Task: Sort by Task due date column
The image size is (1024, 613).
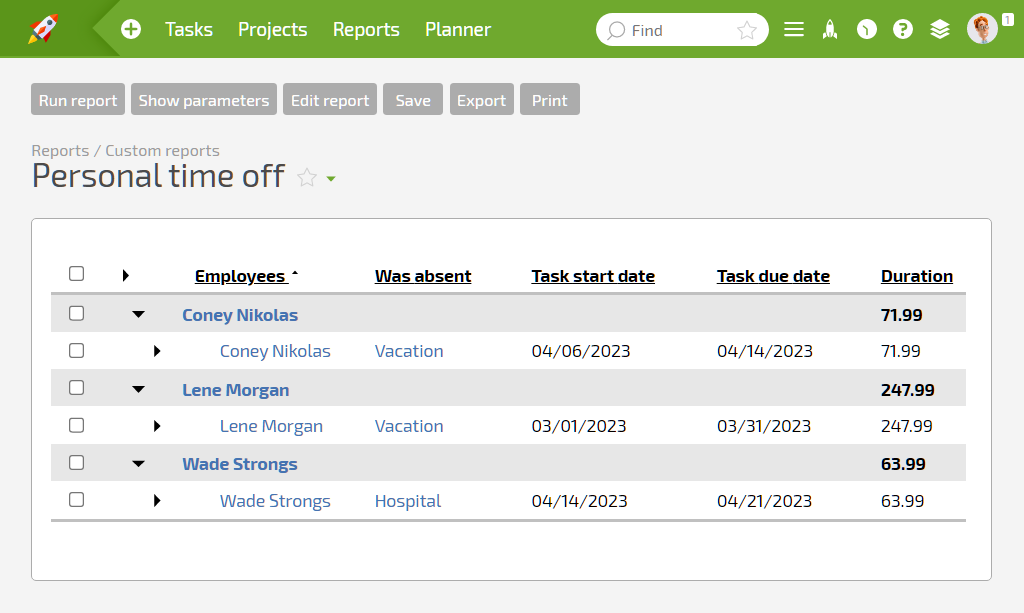Action: (773, 276)
